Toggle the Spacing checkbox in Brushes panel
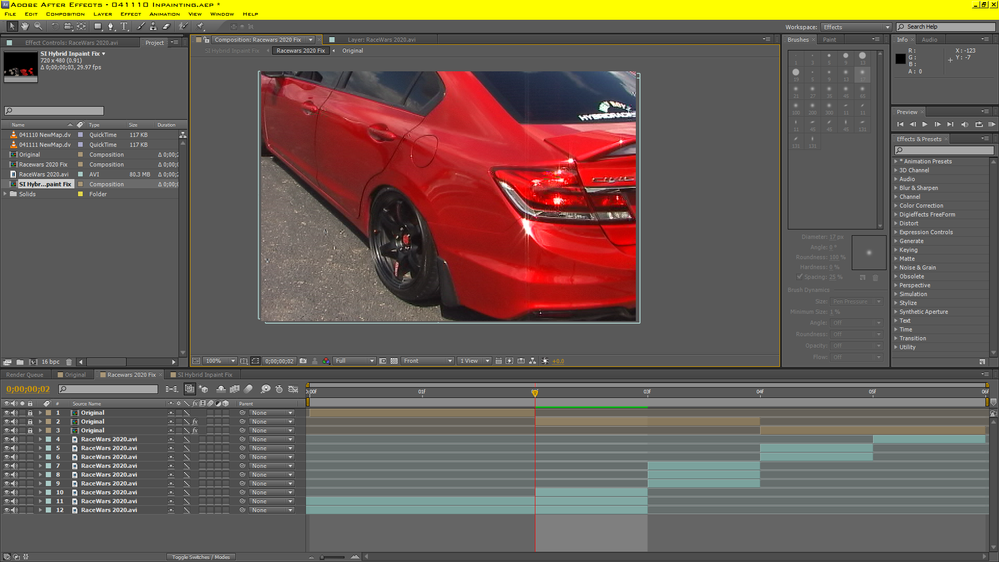 pyautogui.click(x=800, y=277)
